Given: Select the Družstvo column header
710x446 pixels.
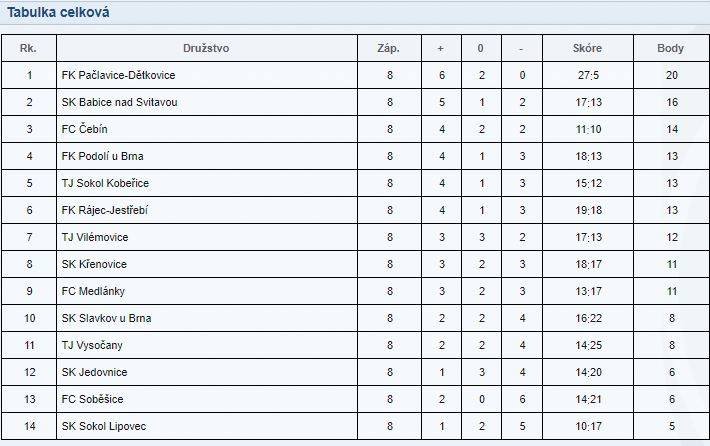Looking at the screenshot, I should coord(206,48).
